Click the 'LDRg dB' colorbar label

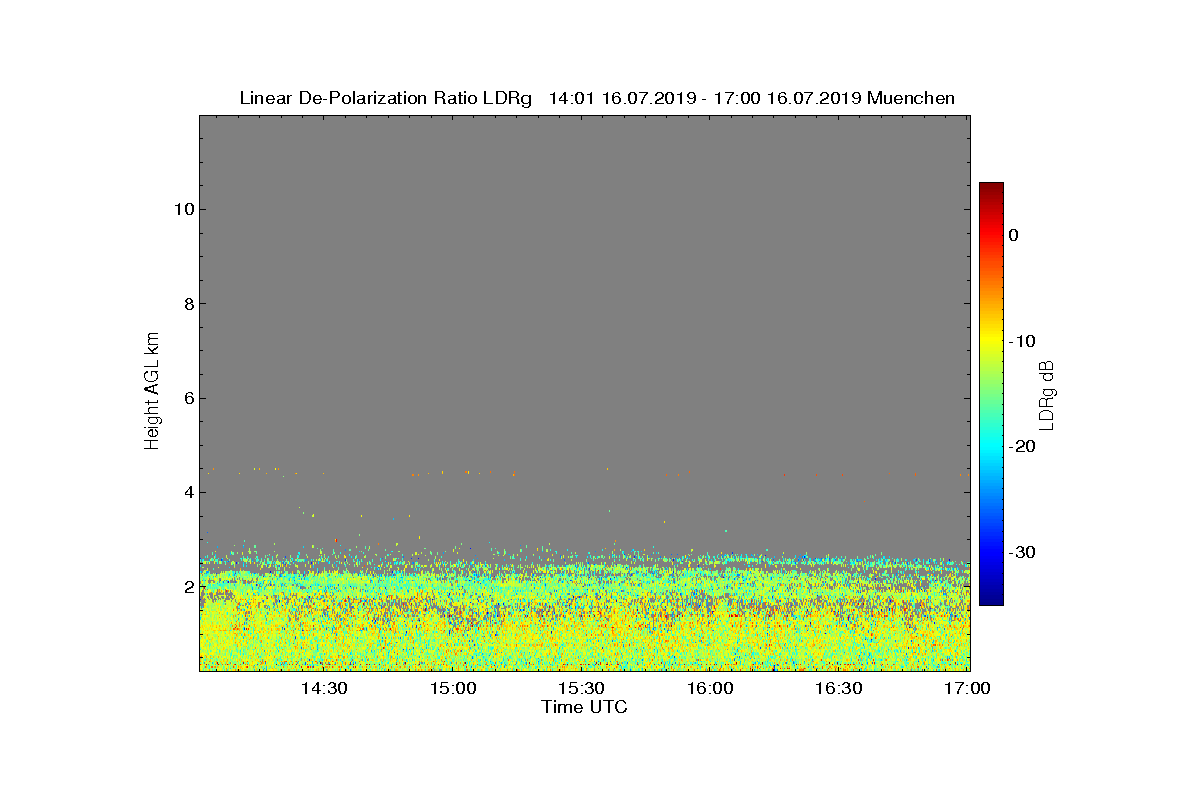pyautogui.click(x=1047, y=394)
